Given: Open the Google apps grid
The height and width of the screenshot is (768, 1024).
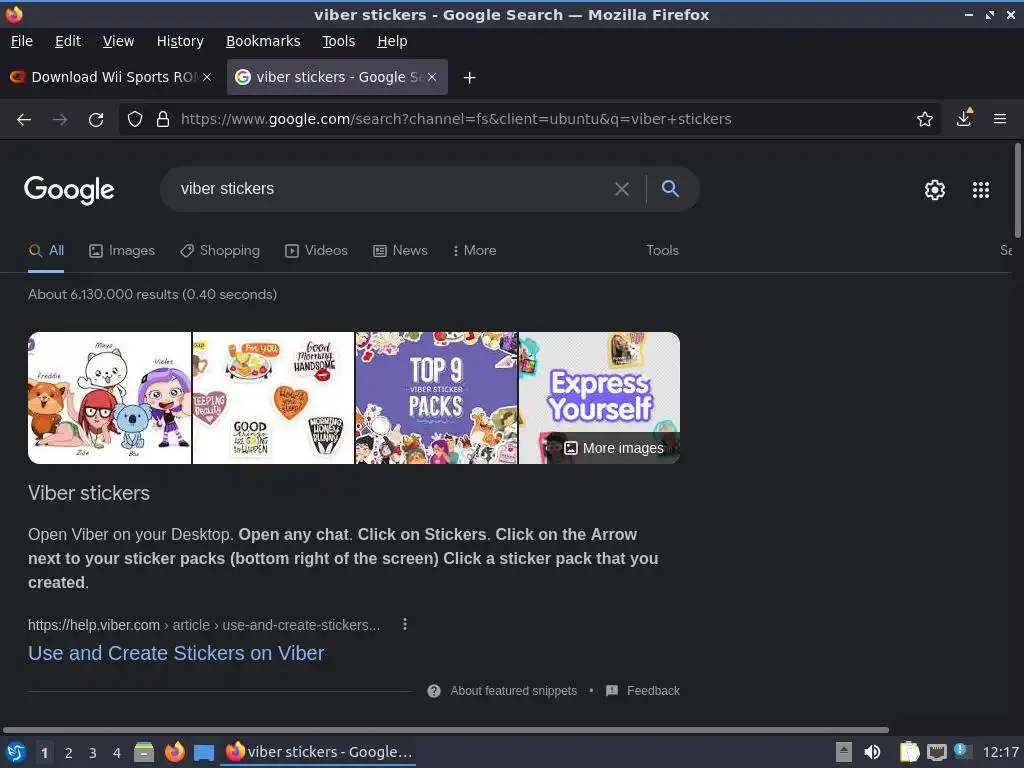Looking at the screenshot, I should point(980,190).
